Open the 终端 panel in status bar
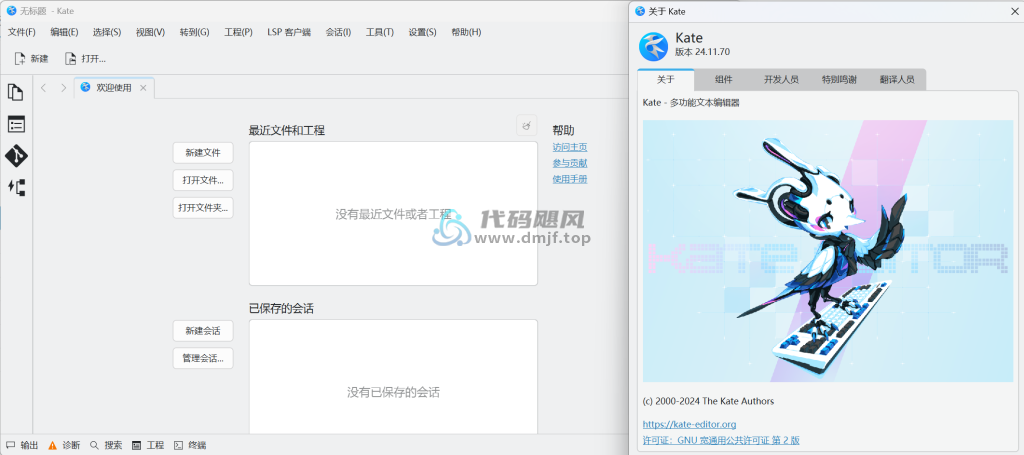The image size is (1024, 455). pos(189,445)
